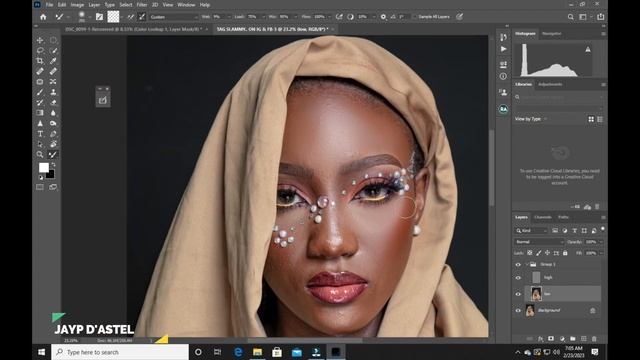Click the Windows taskbar search box
Image resolution: width=640 pixels, height=360 pixels.
tap(120, 352)
